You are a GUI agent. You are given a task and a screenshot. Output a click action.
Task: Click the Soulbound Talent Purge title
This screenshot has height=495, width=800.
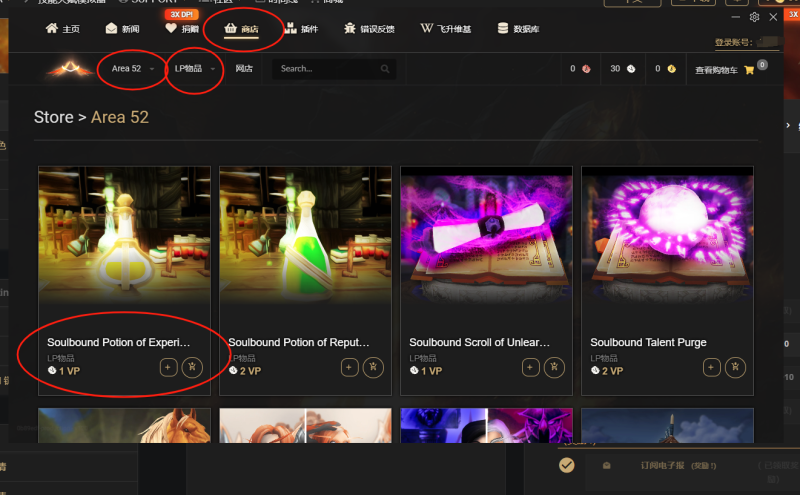pos(648,342)
